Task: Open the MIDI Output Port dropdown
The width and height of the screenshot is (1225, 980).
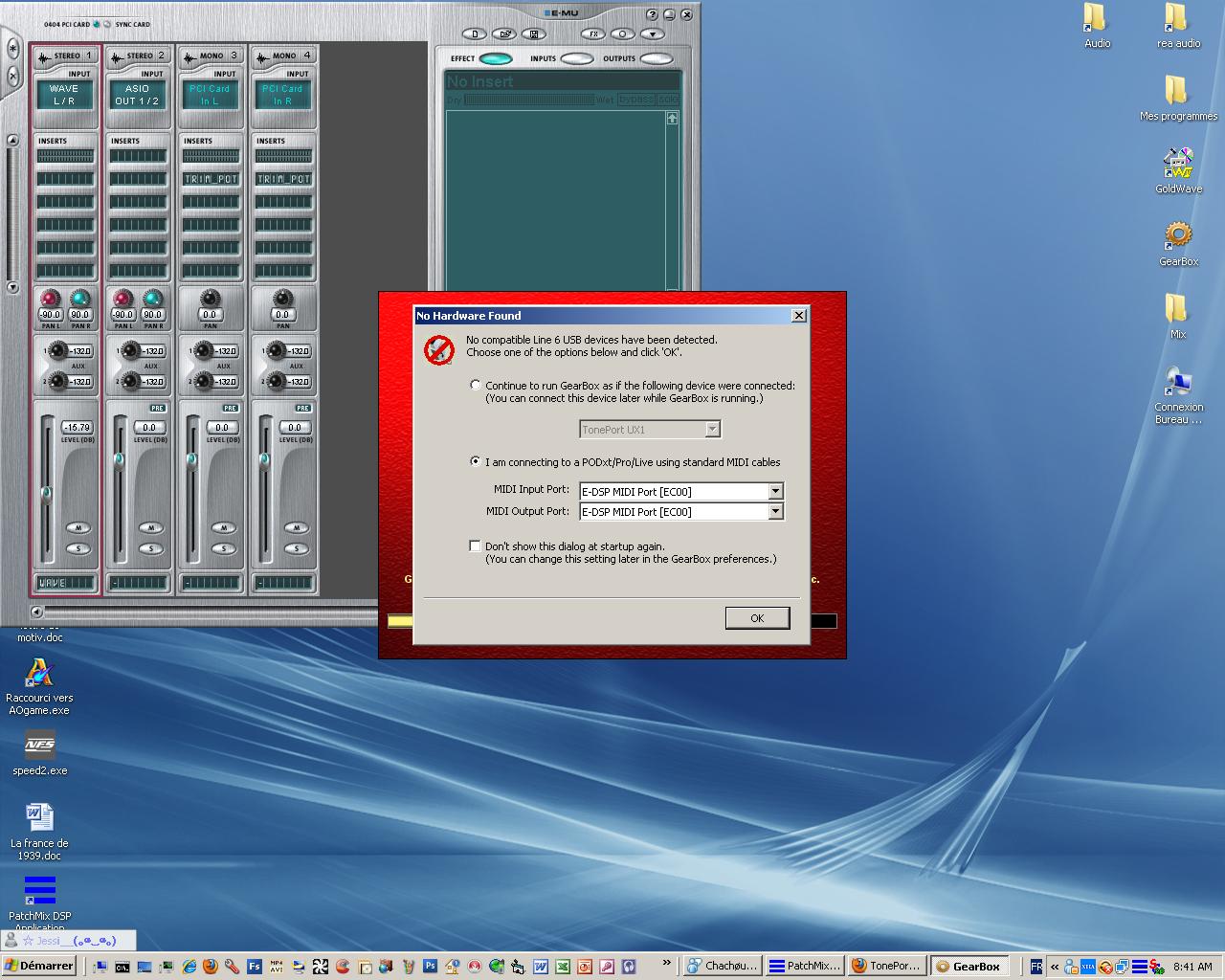Action: [x=776, y=511]
